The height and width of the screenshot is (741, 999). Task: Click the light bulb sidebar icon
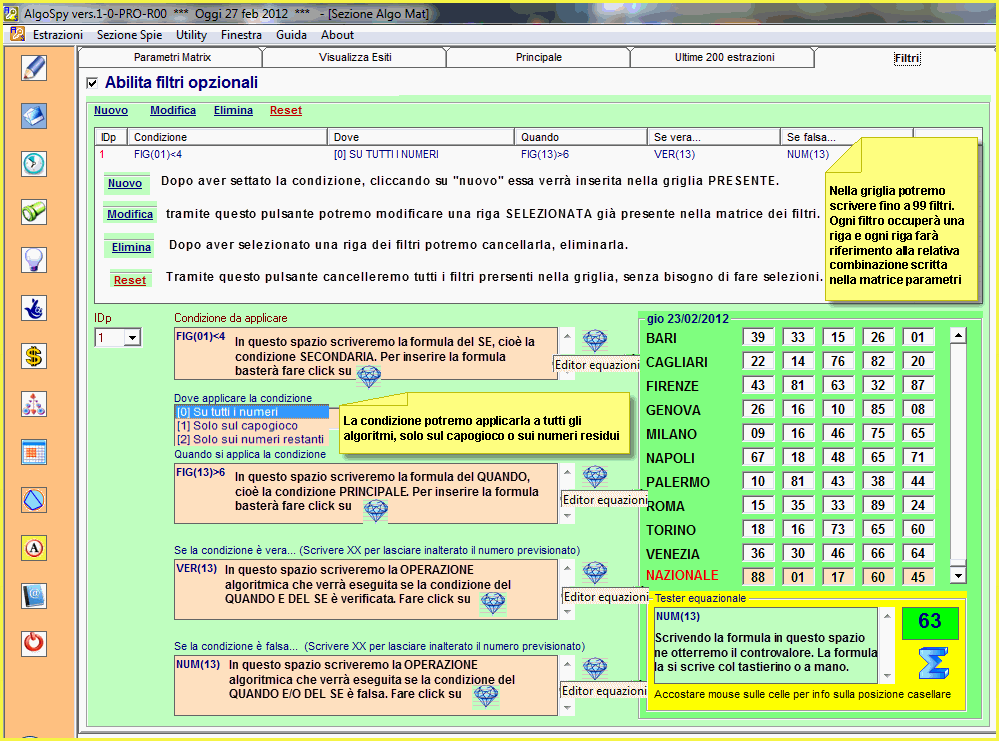34,260
